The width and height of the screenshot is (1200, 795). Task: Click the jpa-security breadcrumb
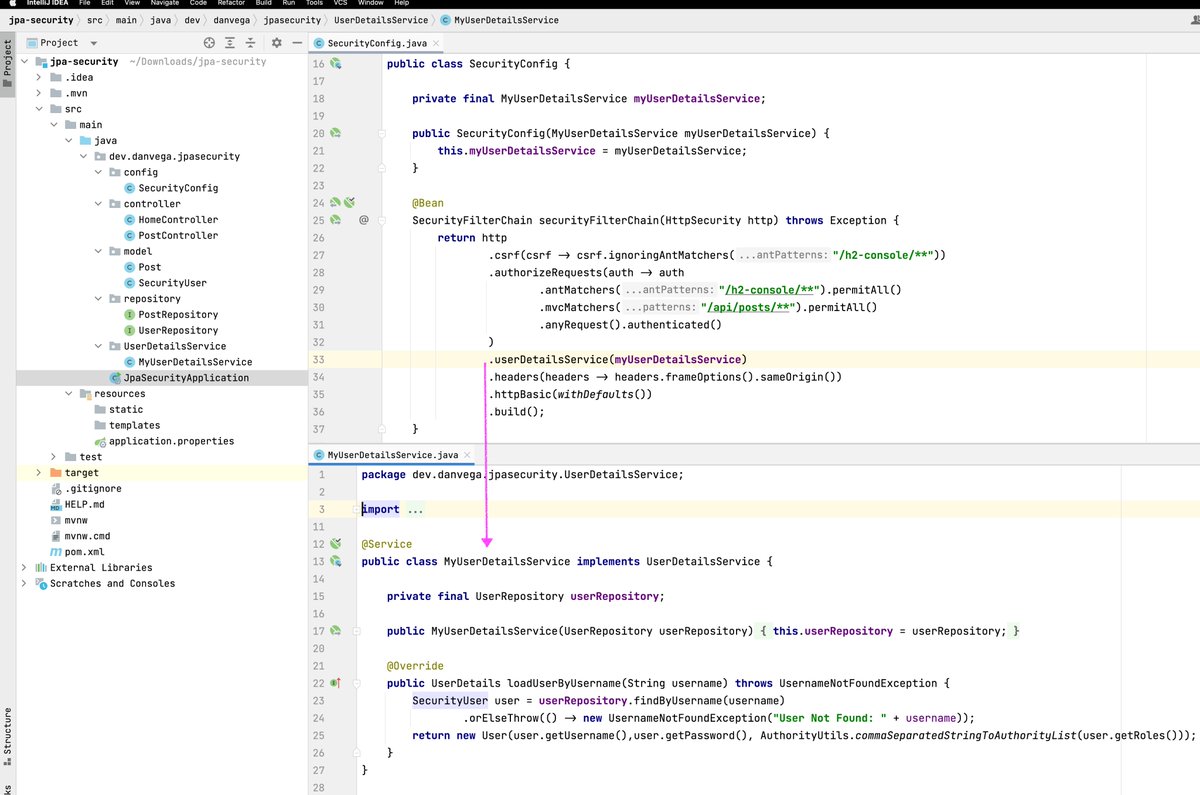pyautogui.click(x=40, y=20)
